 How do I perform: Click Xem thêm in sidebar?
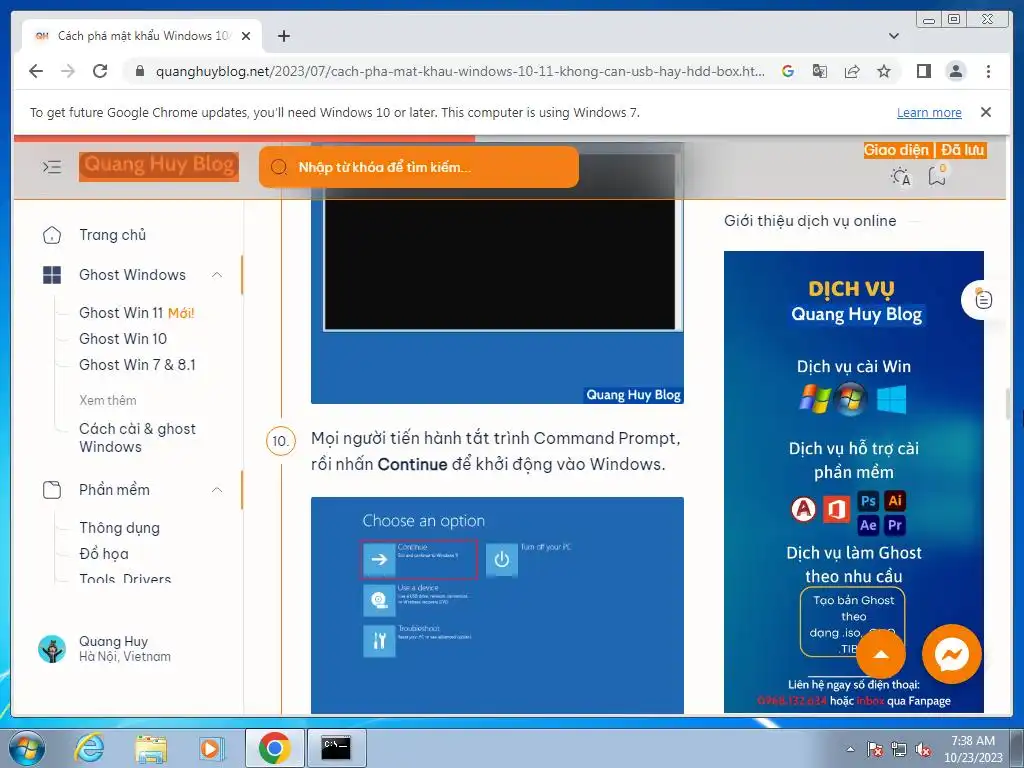click(108, 400)
